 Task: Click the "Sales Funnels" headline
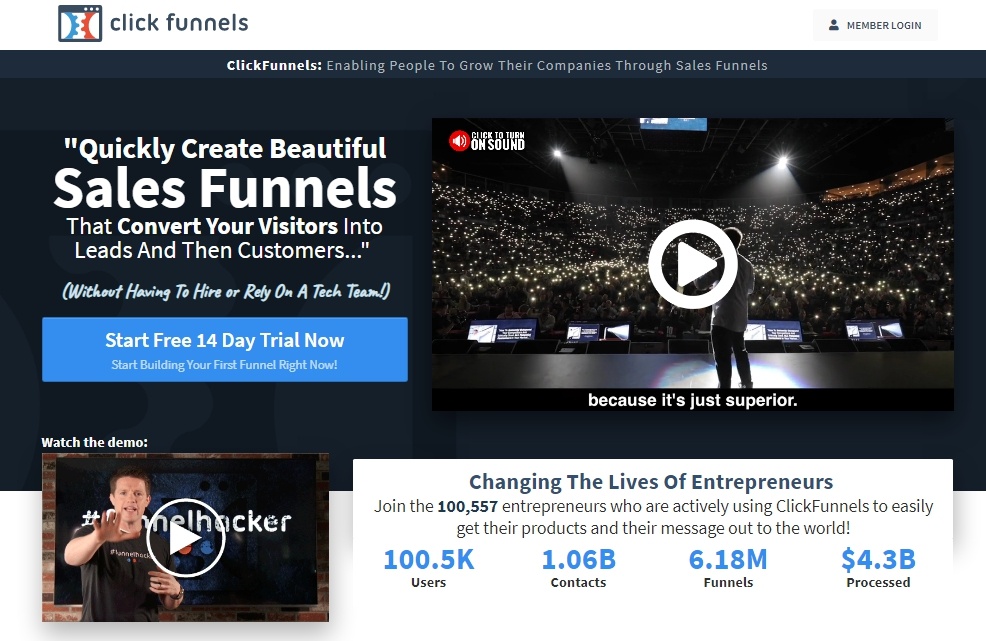click(x=224, y=188)
